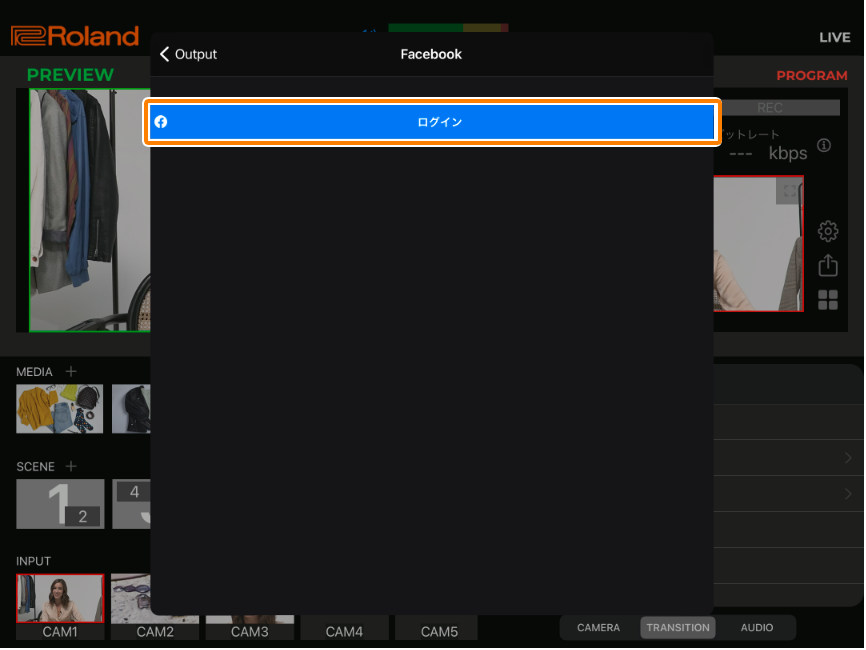
Task: Add new media with plus icon
Action: (71, 371)
